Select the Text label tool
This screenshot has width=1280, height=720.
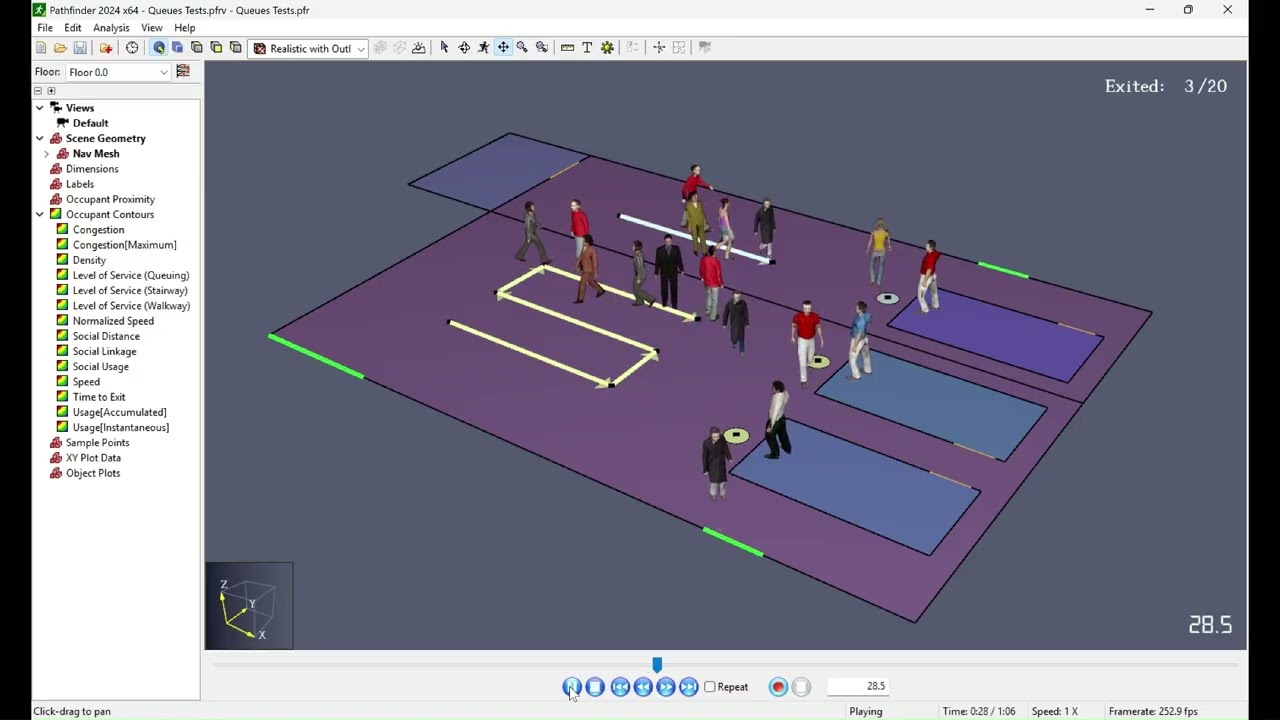pyautogui.click(x=587, y=48)
